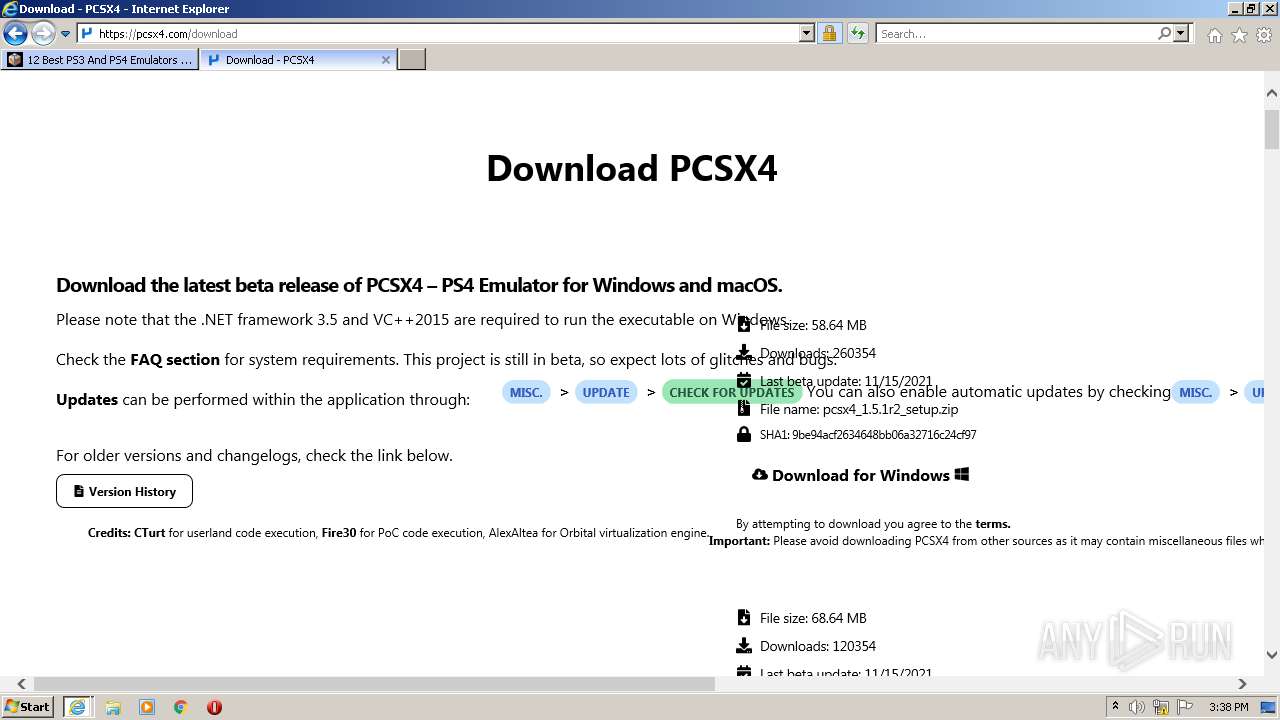
Task: Open the FAQ section link
Action: click(175, 360)
